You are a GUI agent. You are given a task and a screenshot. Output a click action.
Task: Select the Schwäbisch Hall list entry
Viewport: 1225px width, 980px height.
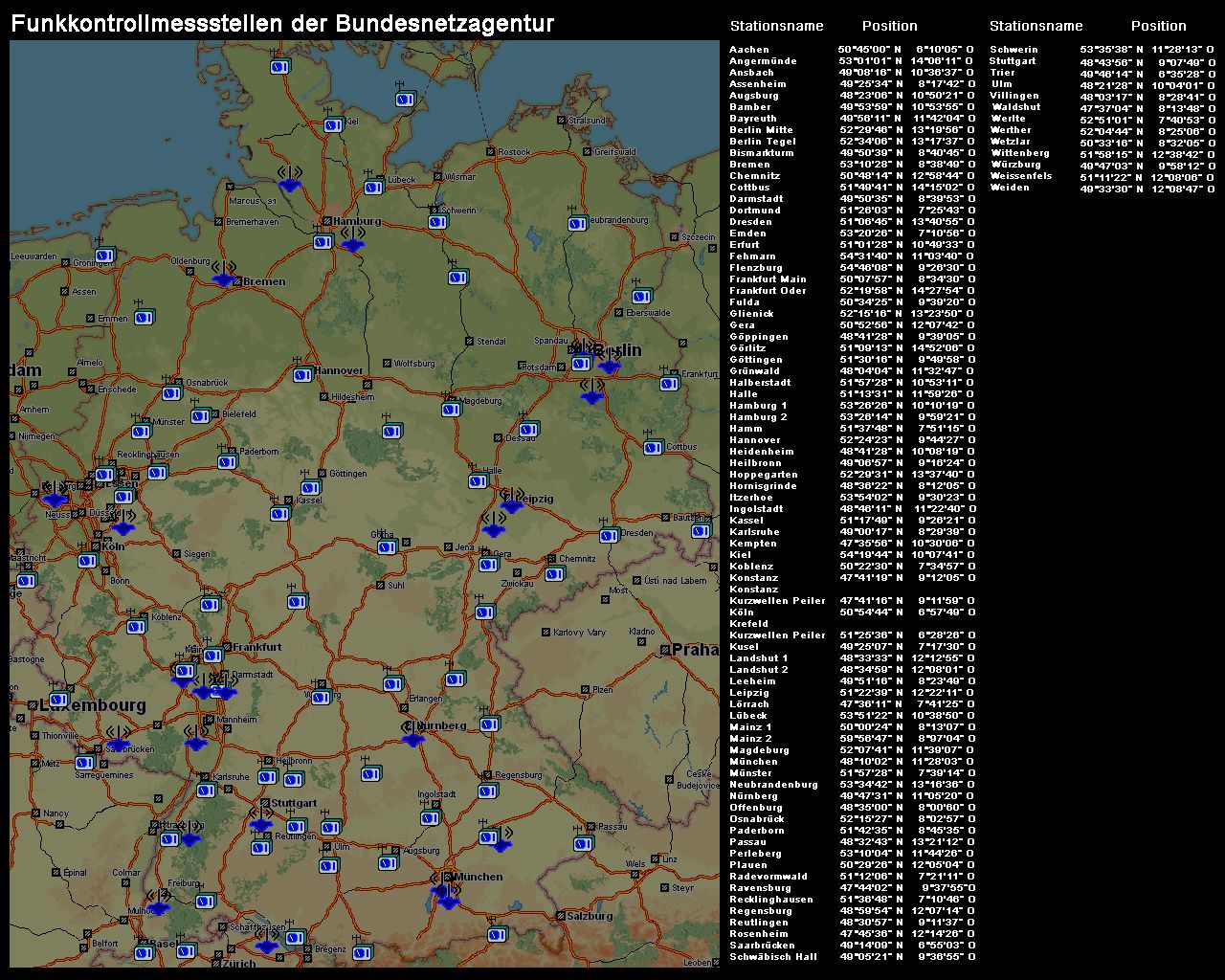[773, 957]
